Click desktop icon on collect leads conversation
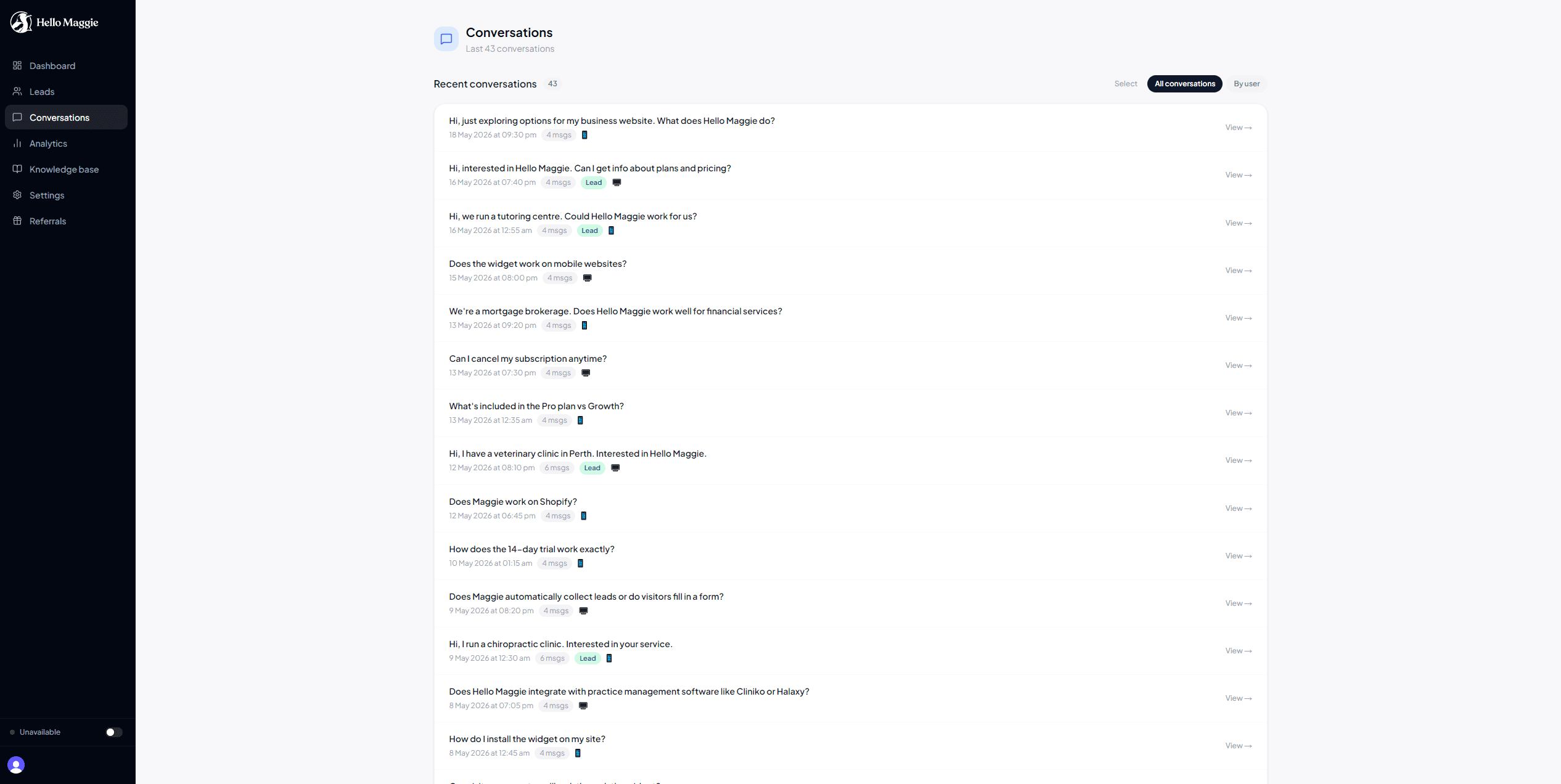The width and height of the screenshot is (1561, 784). pos(583,611)
